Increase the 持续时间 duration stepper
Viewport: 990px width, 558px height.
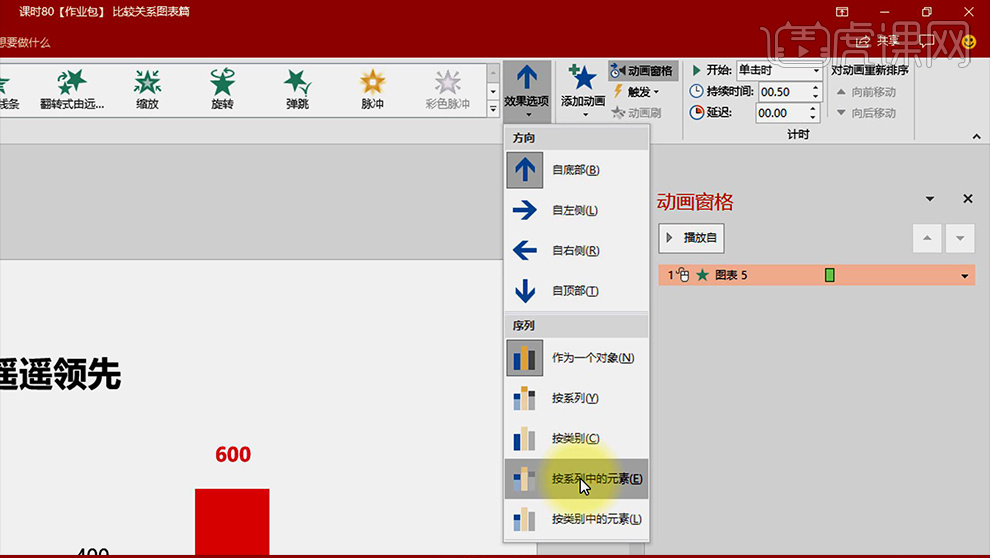(816, 88)
